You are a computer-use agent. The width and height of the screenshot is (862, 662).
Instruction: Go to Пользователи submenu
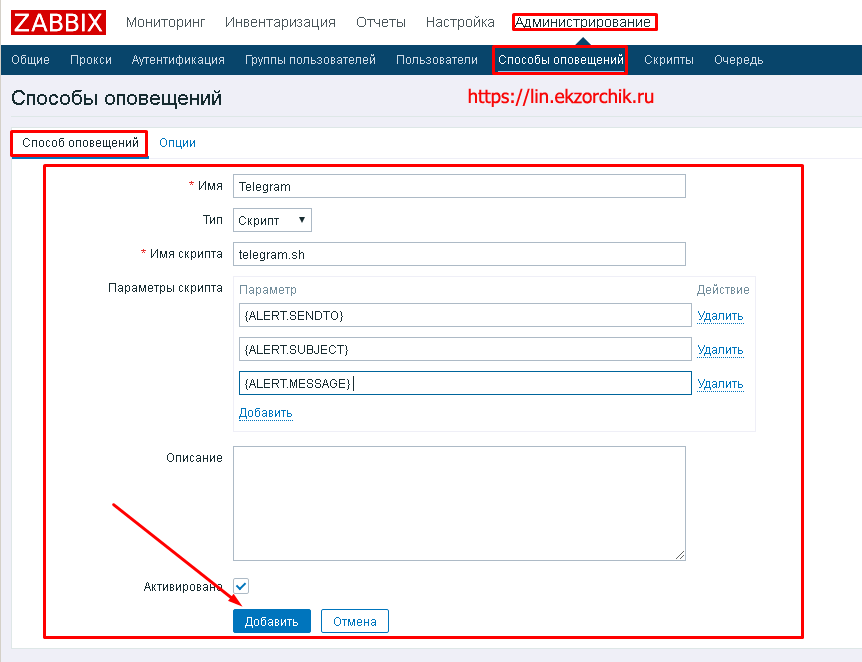click(437, 60)
